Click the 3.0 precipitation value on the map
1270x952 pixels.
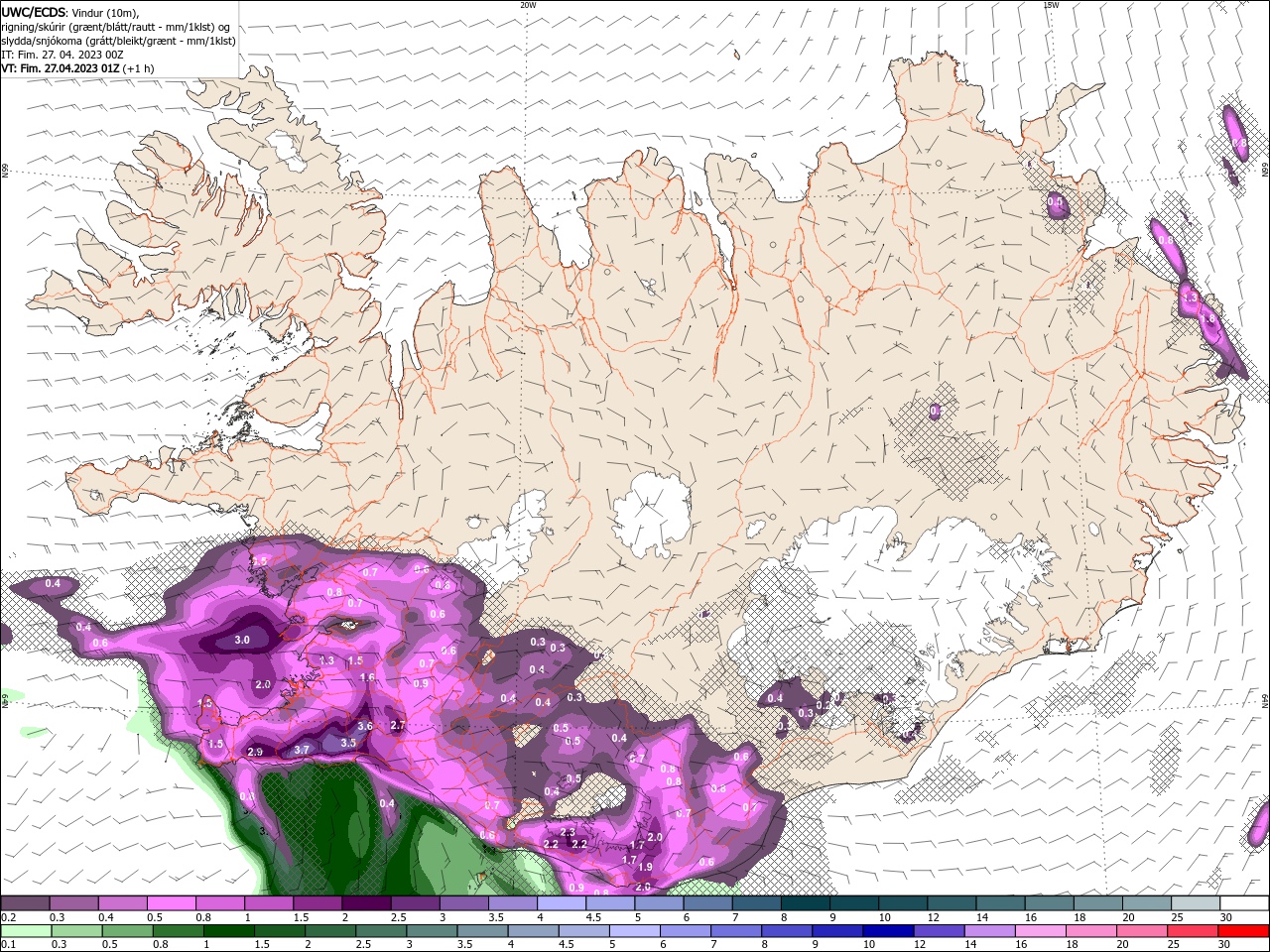coord(242,641)
